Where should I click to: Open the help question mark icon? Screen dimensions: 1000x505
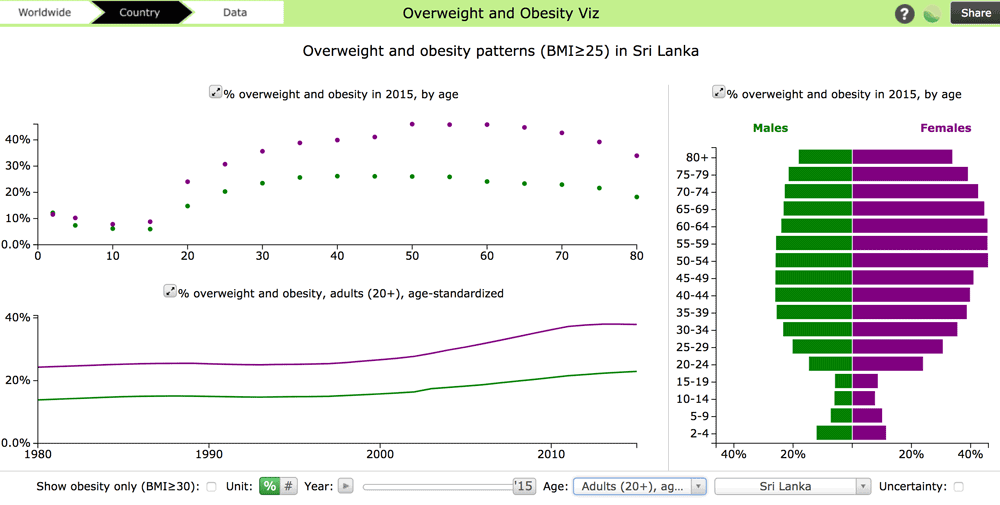pyautogui.click(x=904, y=14)
